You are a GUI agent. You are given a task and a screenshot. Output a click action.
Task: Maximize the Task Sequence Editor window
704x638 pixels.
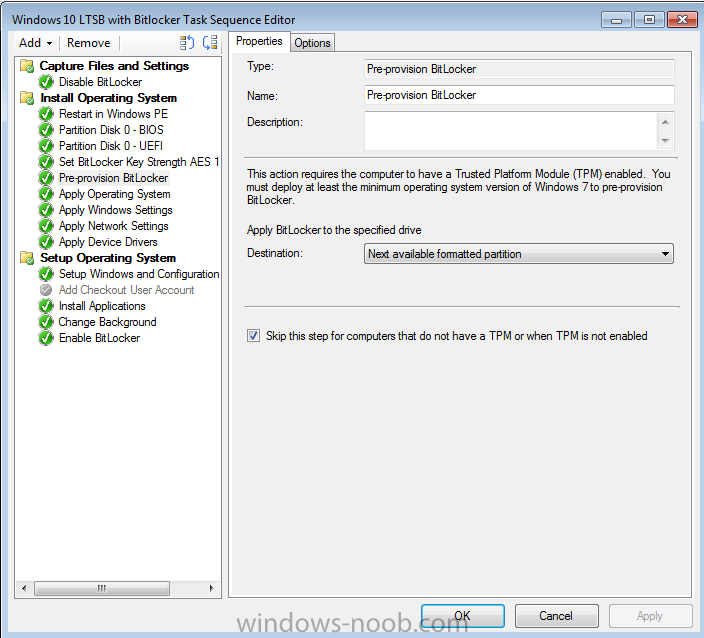click(x=649, y=20)
